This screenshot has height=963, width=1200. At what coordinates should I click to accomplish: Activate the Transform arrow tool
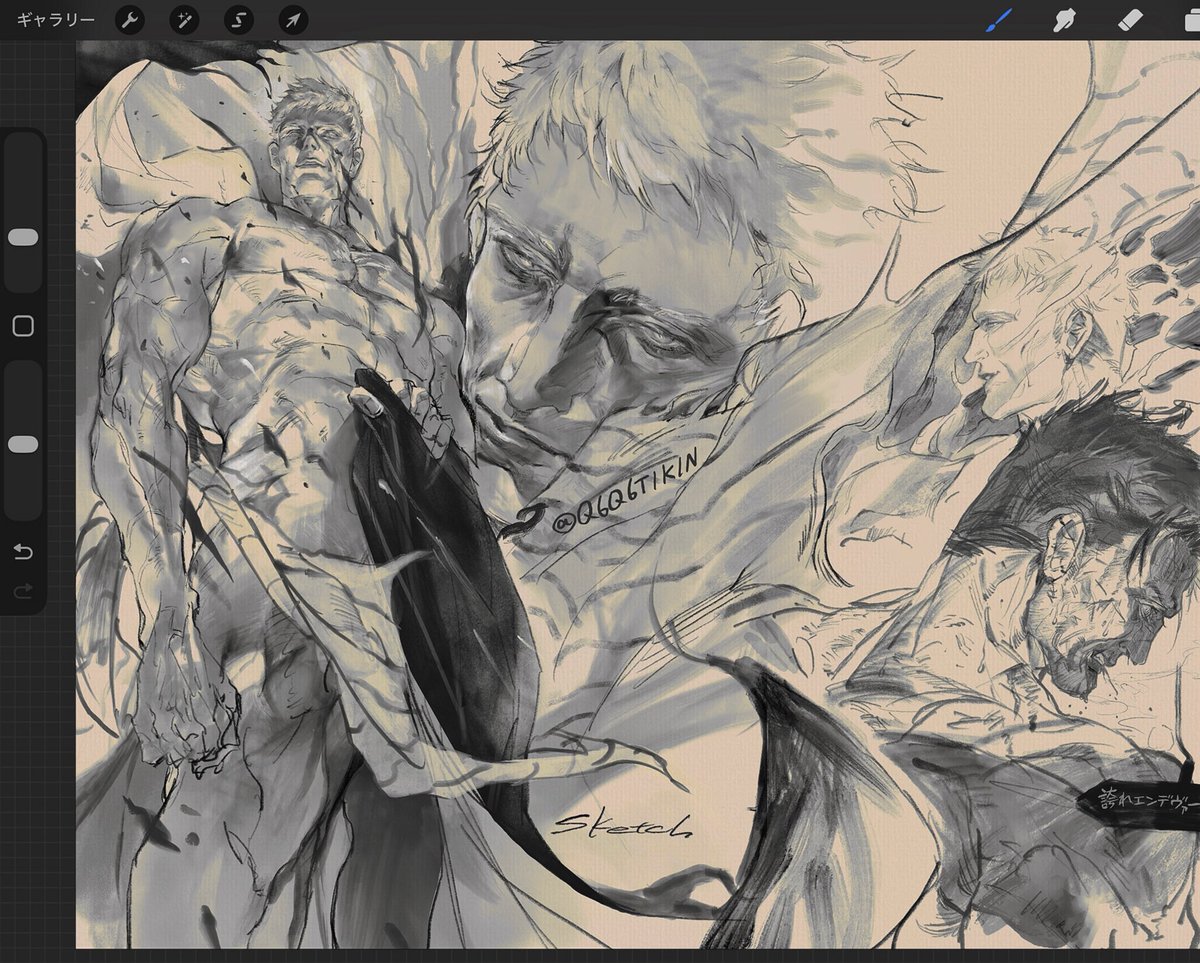(x=293, y=19)
